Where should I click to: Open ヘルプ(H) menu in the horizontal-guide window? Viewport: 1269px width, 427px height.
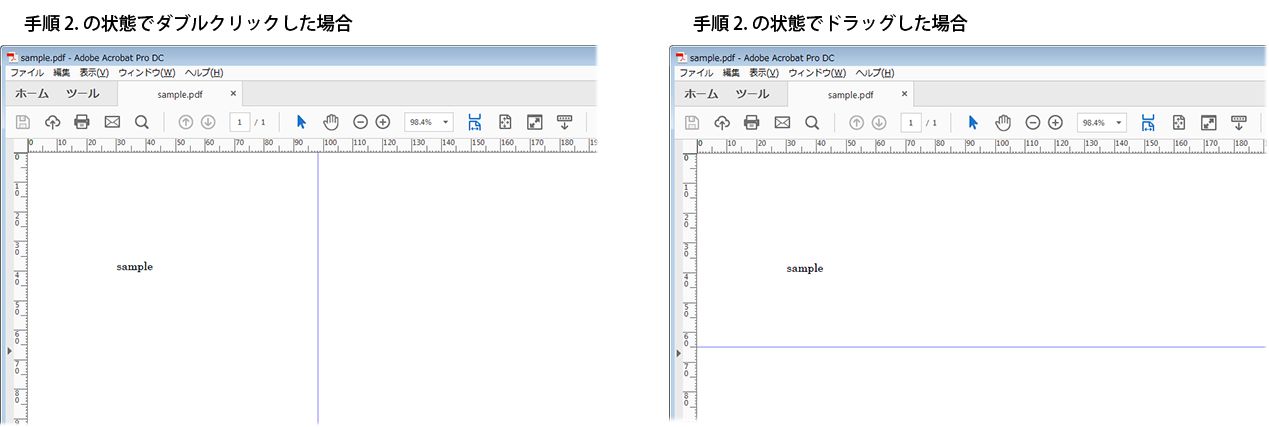[874, 73]
